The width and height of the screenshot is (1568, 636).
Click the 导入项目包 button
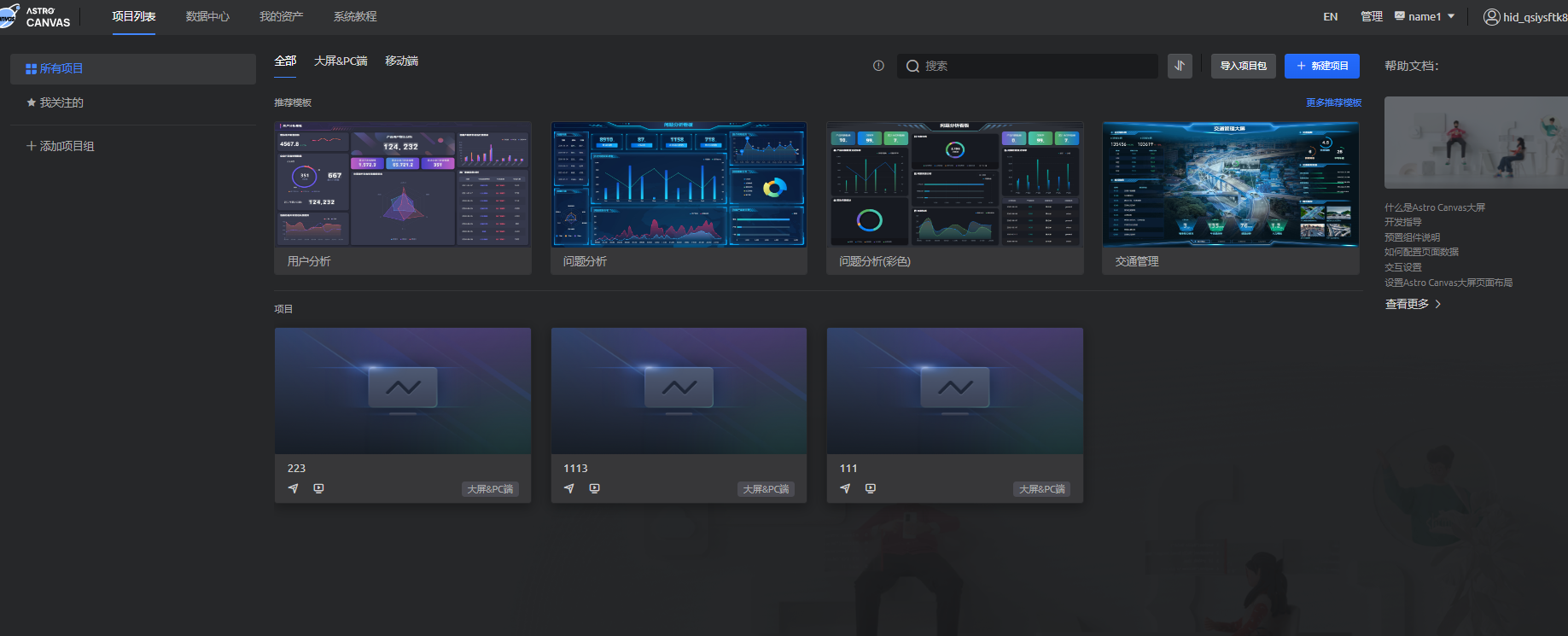click(x=1243, y=66)
